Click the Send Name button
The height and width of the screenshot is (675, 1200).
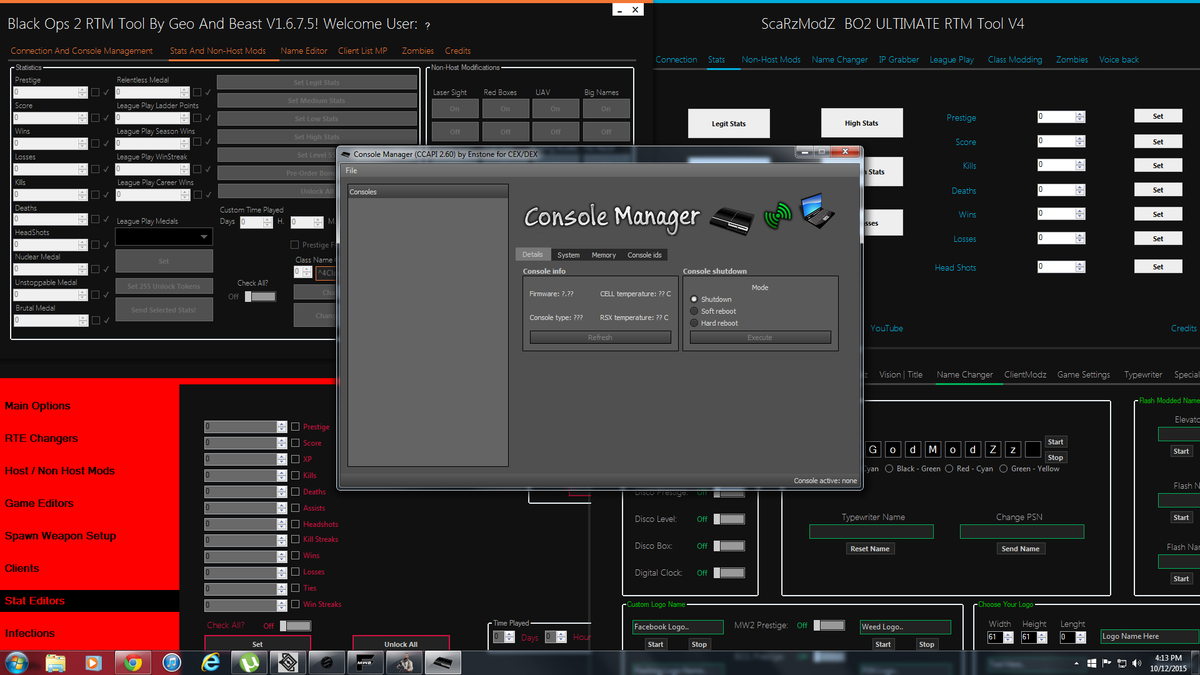coord(1020,549)
